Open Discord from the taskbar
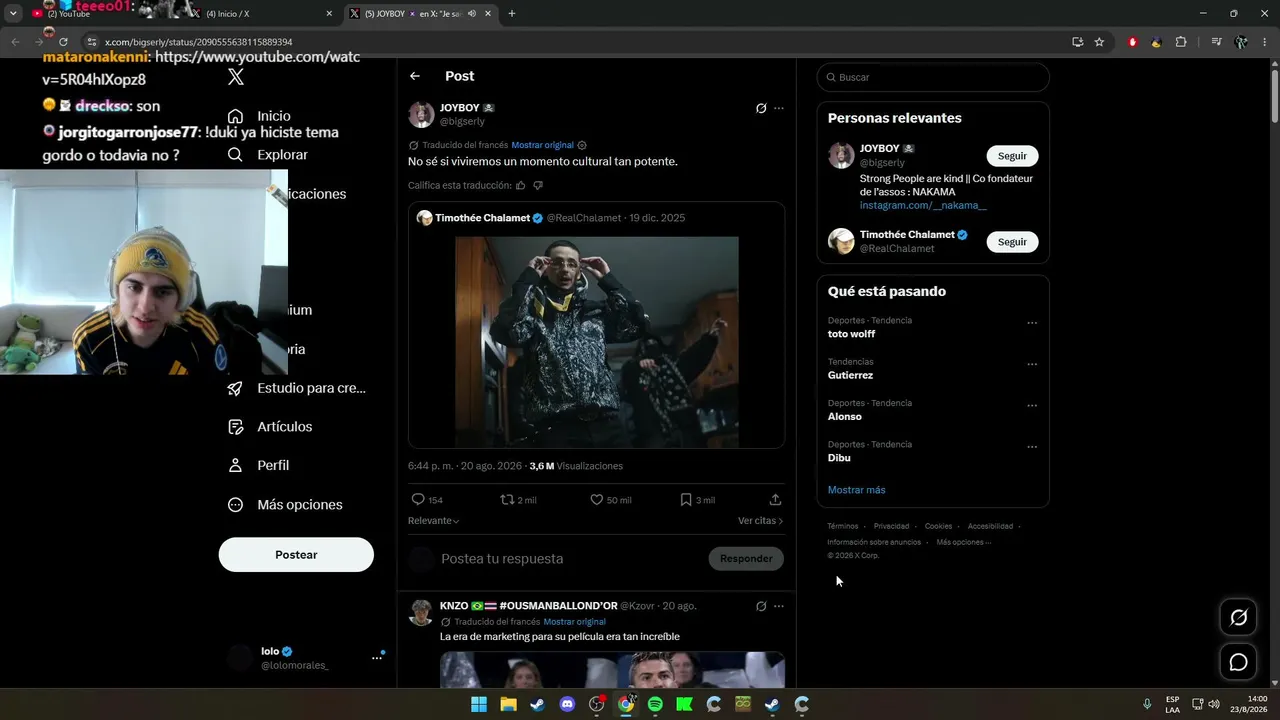Screen dimensions: 1280x720 point(567,704)
